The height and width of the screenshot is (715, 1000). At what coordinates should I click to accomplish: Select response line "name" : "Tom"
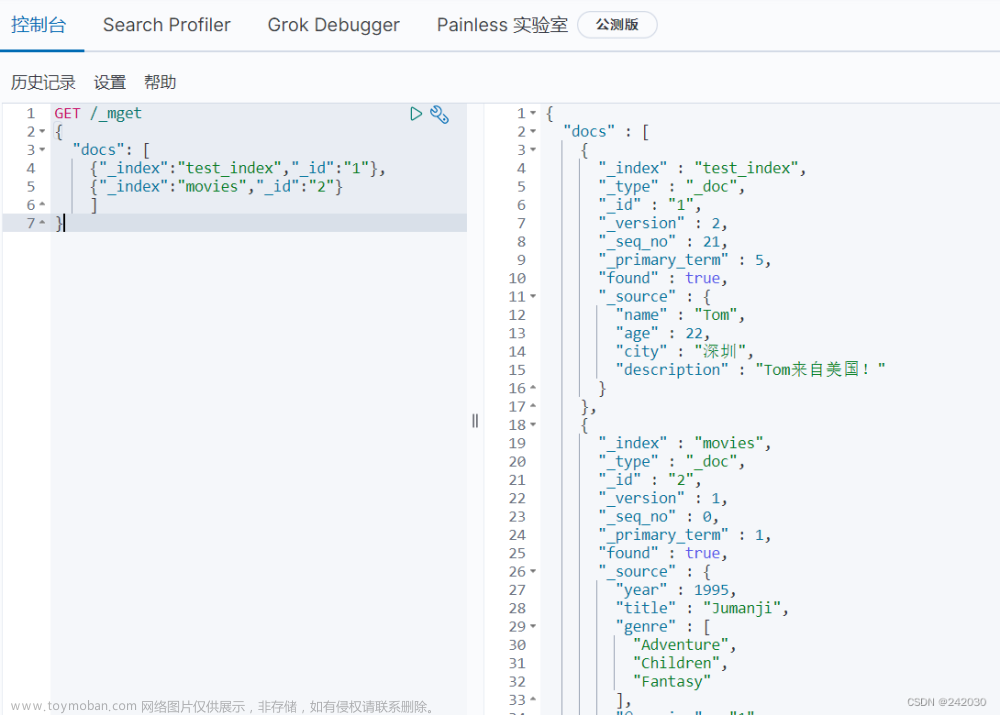(680, 315)
